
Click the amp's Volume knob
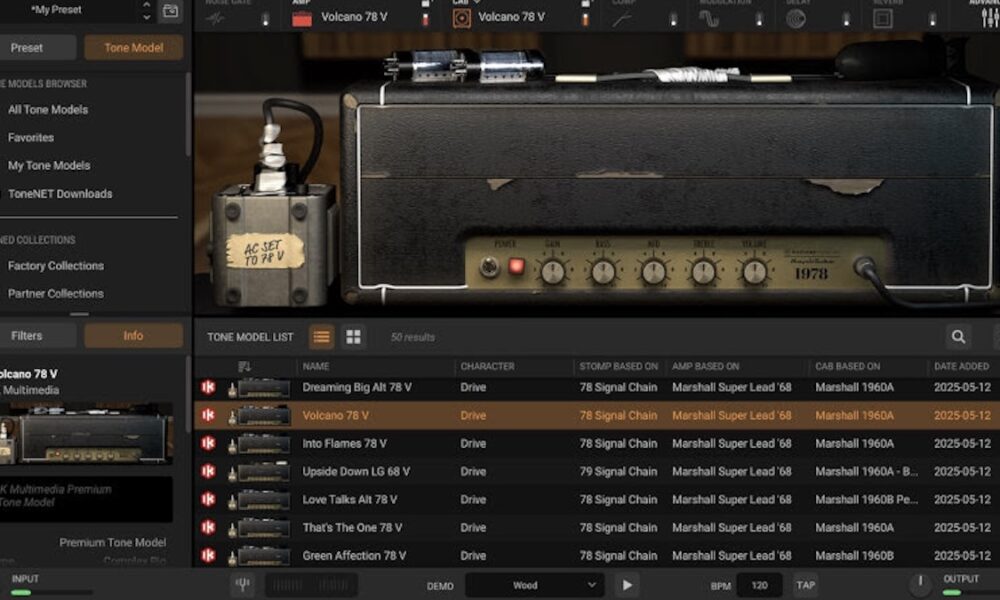pyautogui.click(x=754, y=272)
